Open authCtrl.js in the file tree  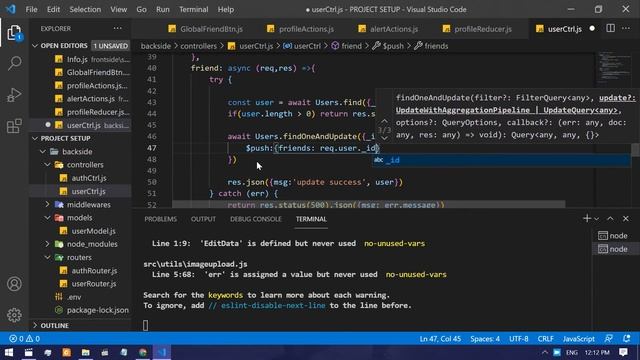click(x=89, y=178)
